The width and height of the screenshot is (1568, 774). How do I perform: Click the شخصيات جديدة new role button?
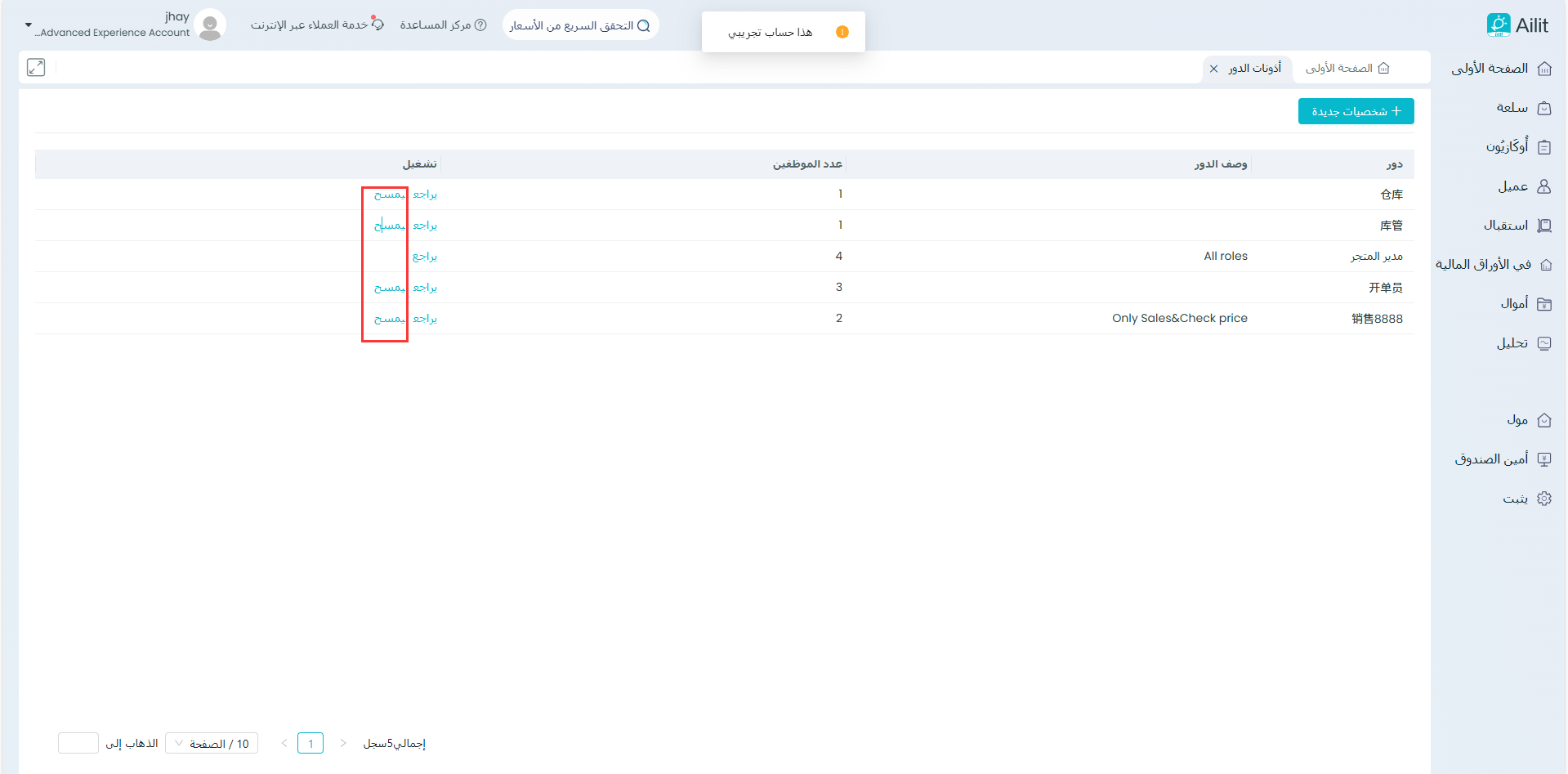[x=1356, y=111]
